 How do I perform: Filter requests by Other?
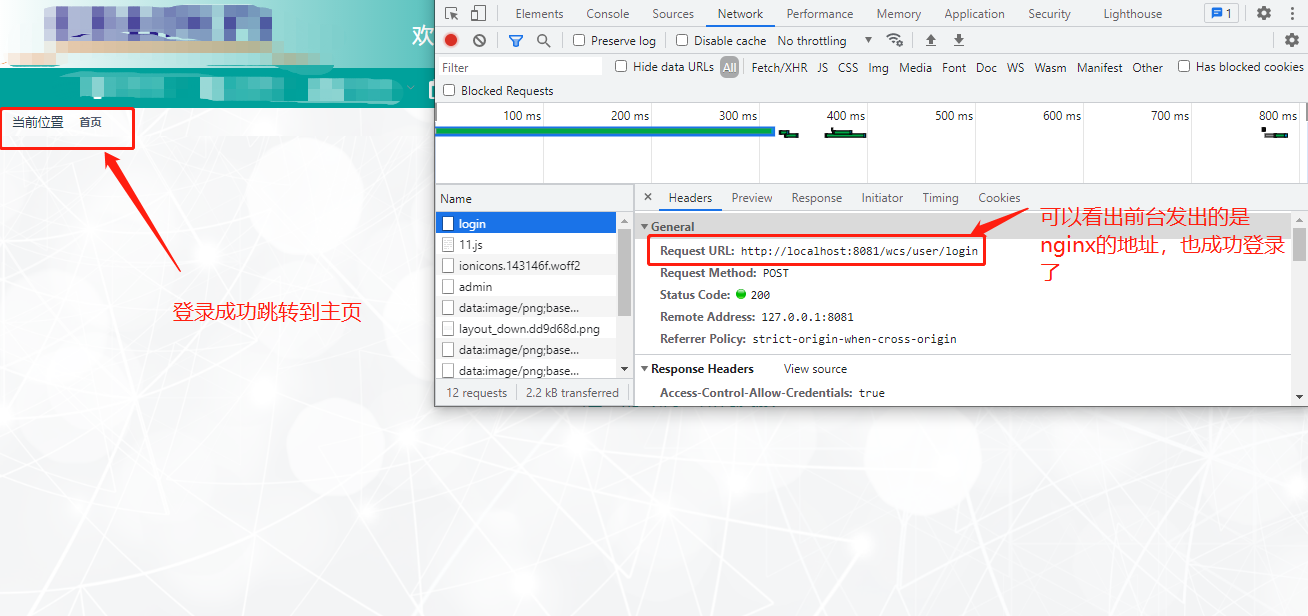[1147, 68]
